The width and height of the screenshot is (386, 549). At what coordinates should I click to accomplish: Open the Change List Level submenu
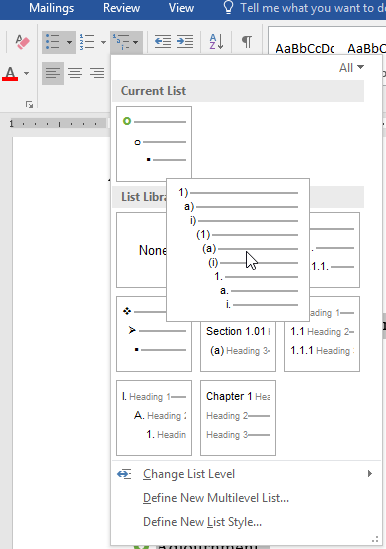[x=246, y=474]
